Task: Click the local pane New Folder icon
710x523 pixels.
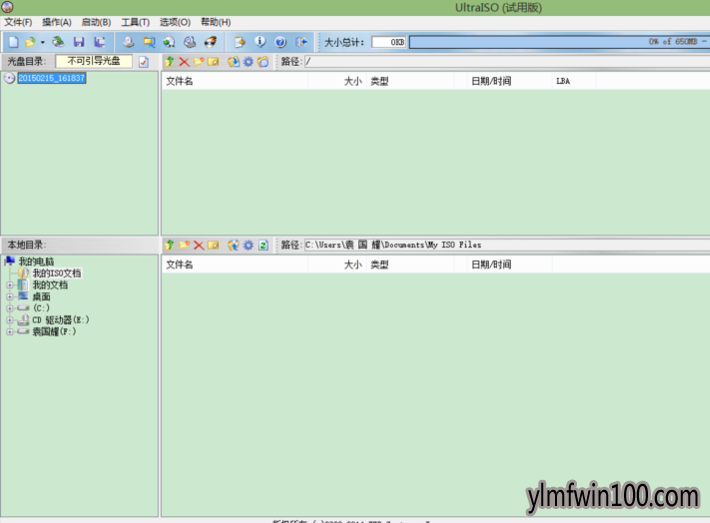Action: pos(184,245)
